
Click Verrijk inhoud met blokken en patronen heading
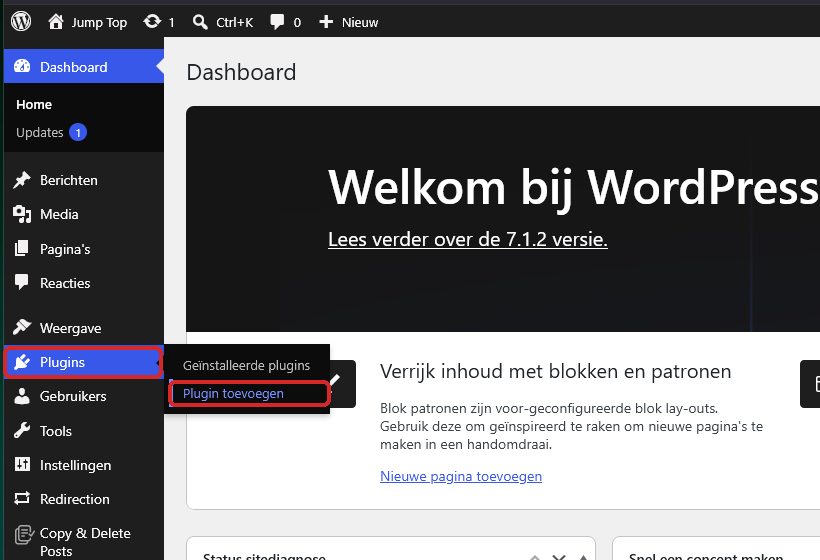pos(555,371)
